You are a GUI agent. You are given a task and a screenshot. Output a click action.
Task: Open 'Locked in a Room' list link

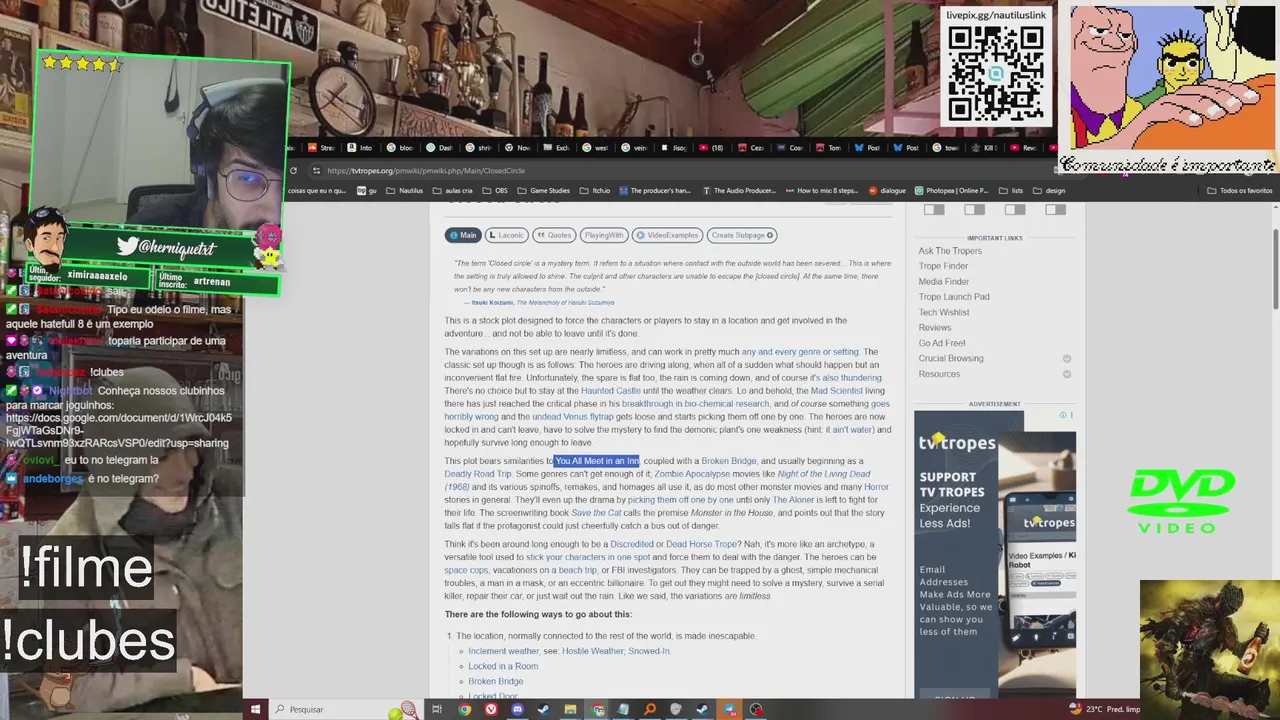click(503, 666)
